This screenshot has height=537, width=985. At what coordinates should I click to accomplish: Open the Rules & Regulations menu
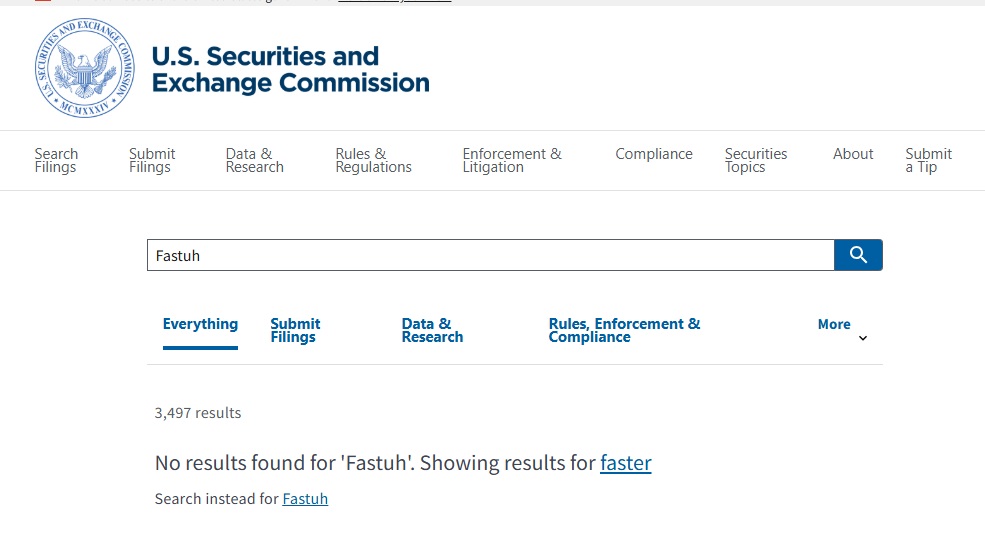pos(373,161)
